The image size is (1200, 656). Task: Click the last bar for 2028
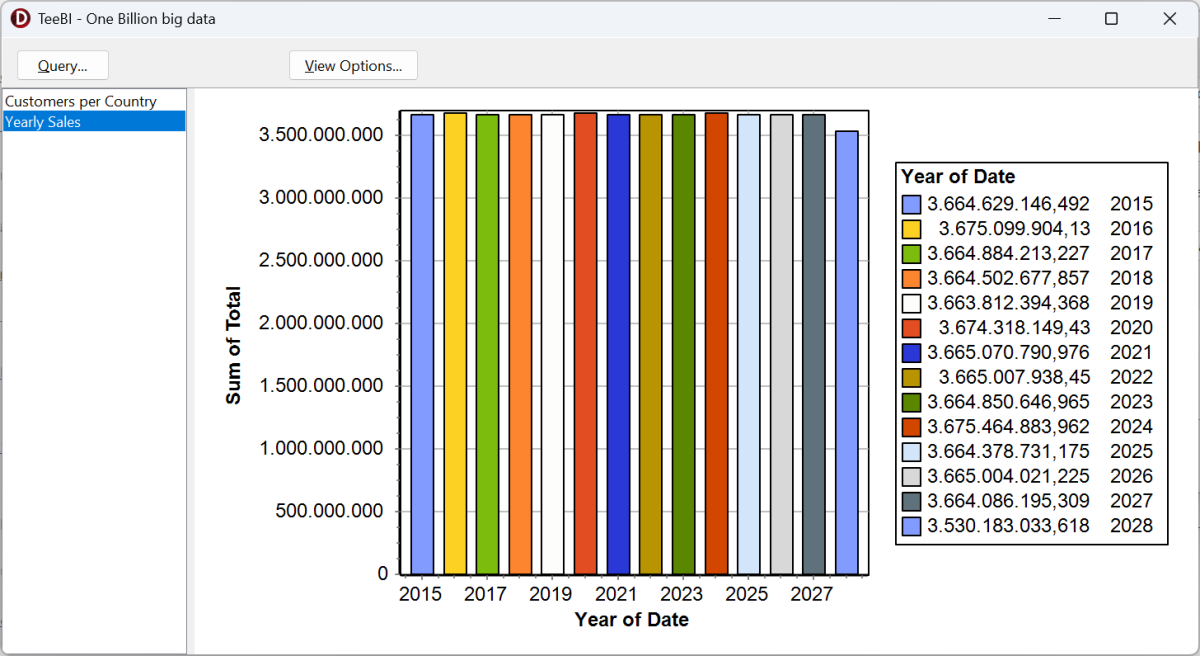click(847, 353)
